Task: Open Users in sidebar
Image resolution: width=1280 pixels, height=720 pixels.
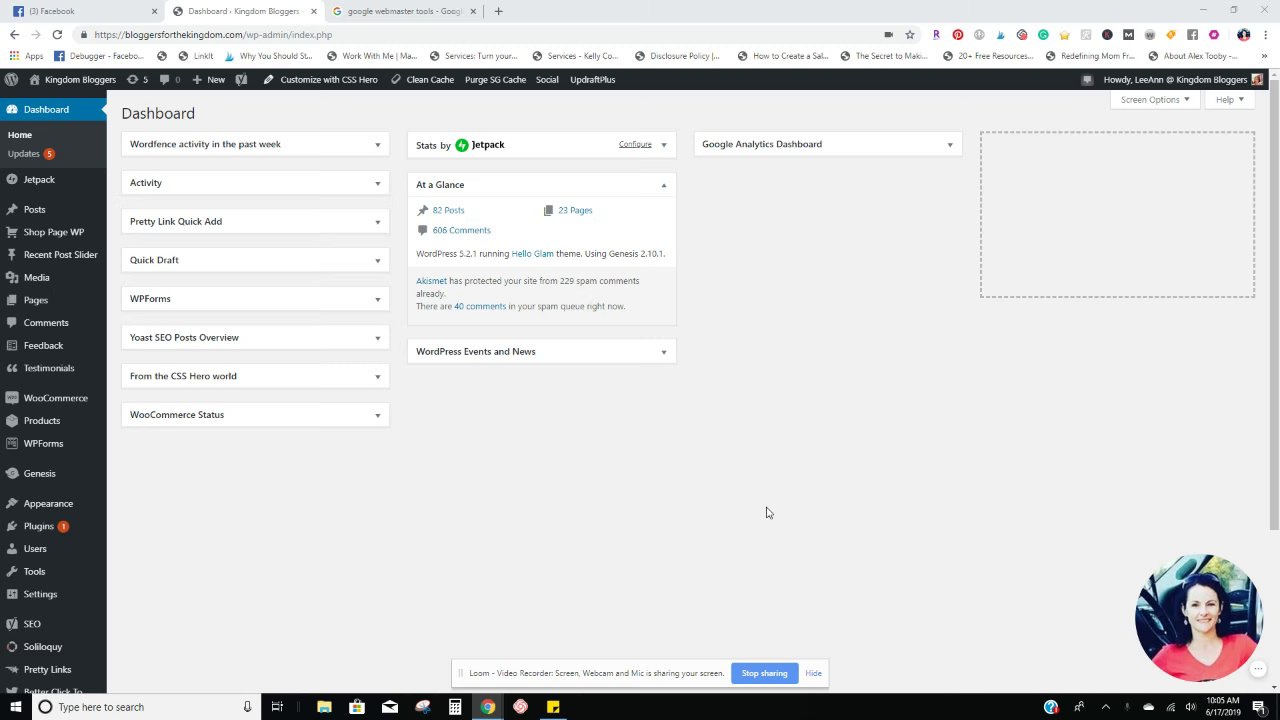Action: coord(53,548)
